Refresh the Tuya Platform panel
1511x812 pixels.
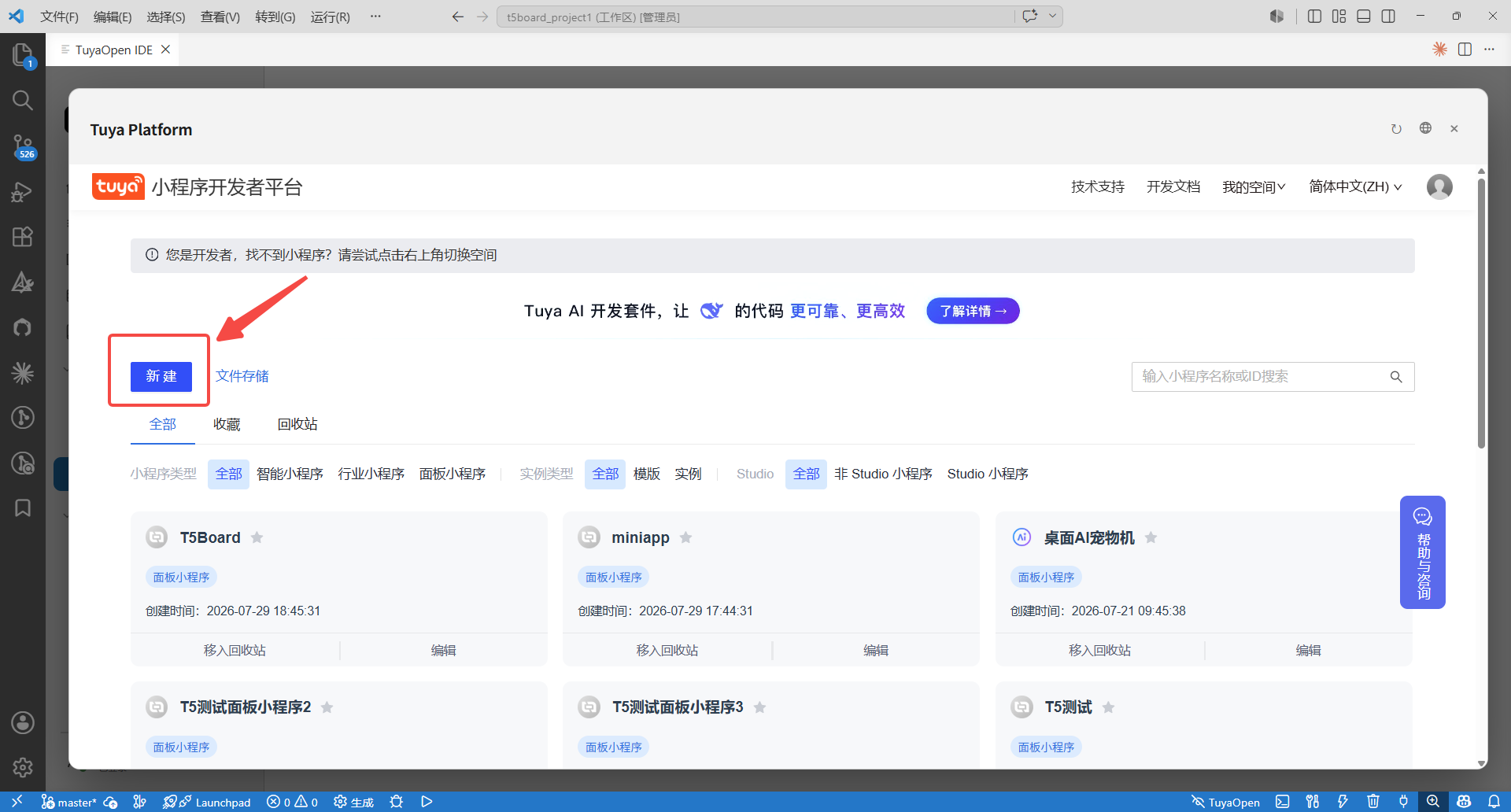1396,129
